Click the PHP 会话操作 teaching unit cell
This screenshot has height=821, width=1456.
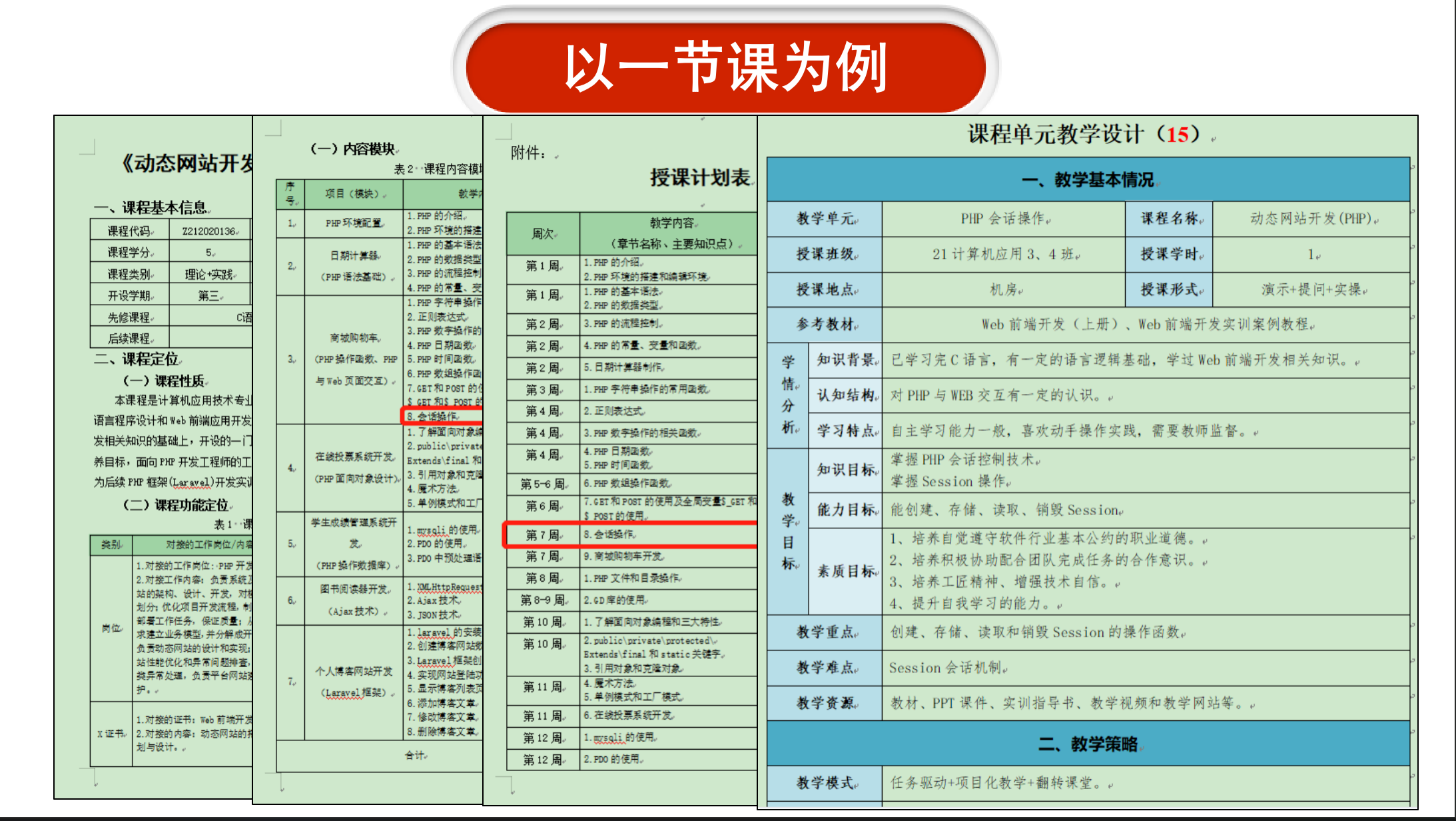[x=1004, y=219]
